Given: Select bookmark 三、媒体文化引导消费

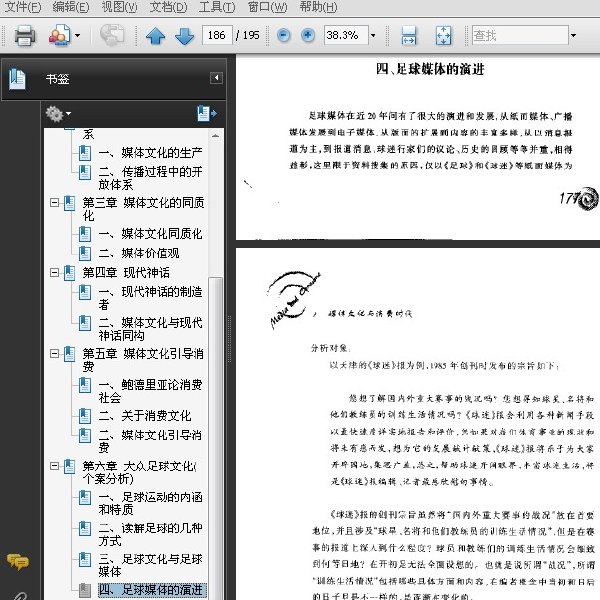Looking at the screenshot, I should pos(150,441).
